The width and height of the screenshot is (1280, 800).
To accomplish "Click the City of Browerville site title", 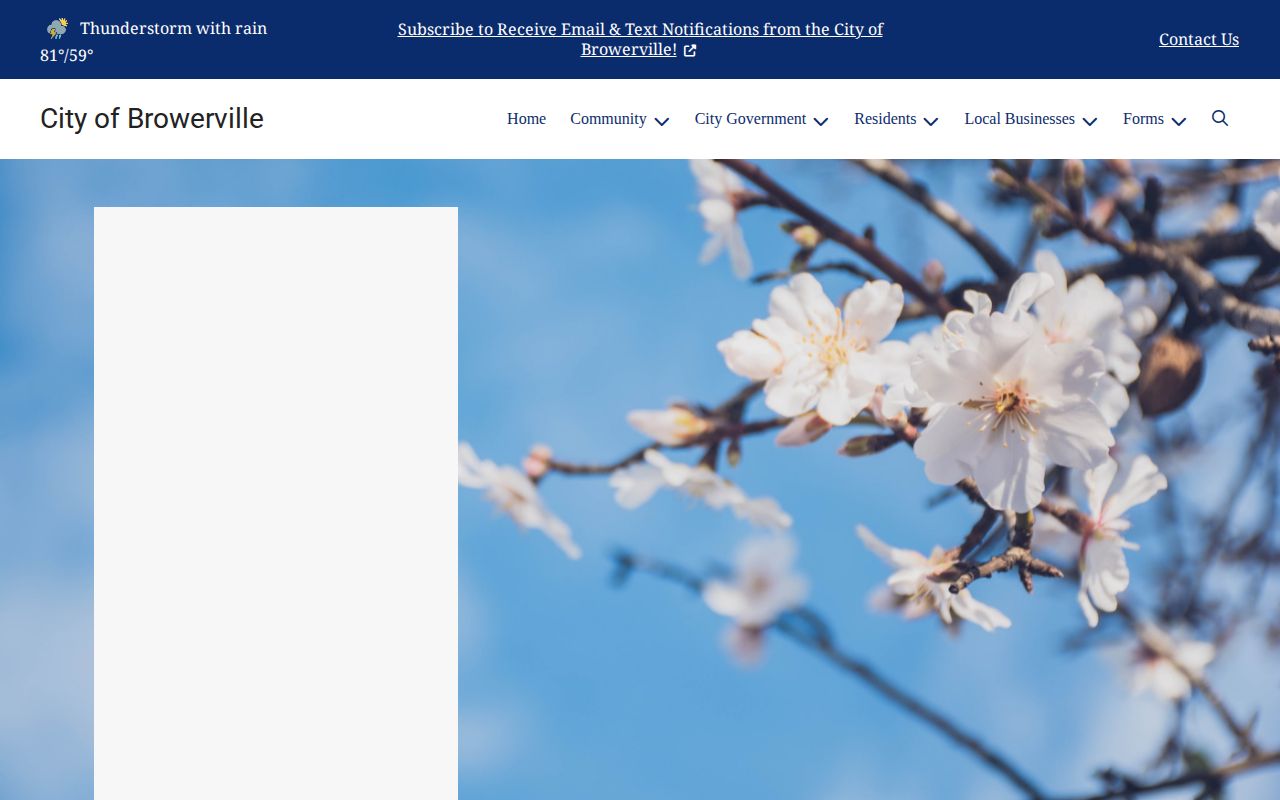I will click(152, 118).
